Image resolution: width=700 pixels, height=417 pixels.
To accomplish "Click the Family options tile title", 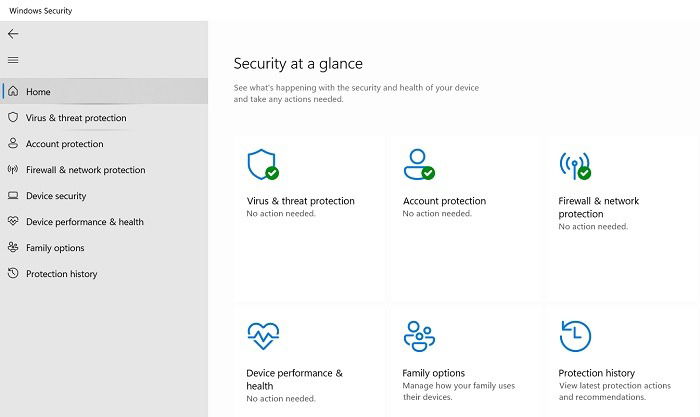I will coord(433,373).
